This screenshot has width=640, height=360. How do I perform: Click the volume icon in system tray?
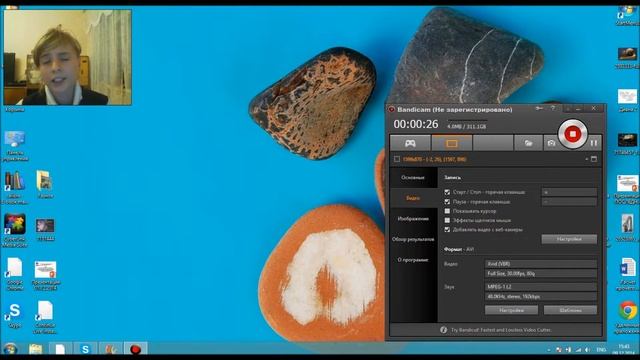tap(587, 350)
